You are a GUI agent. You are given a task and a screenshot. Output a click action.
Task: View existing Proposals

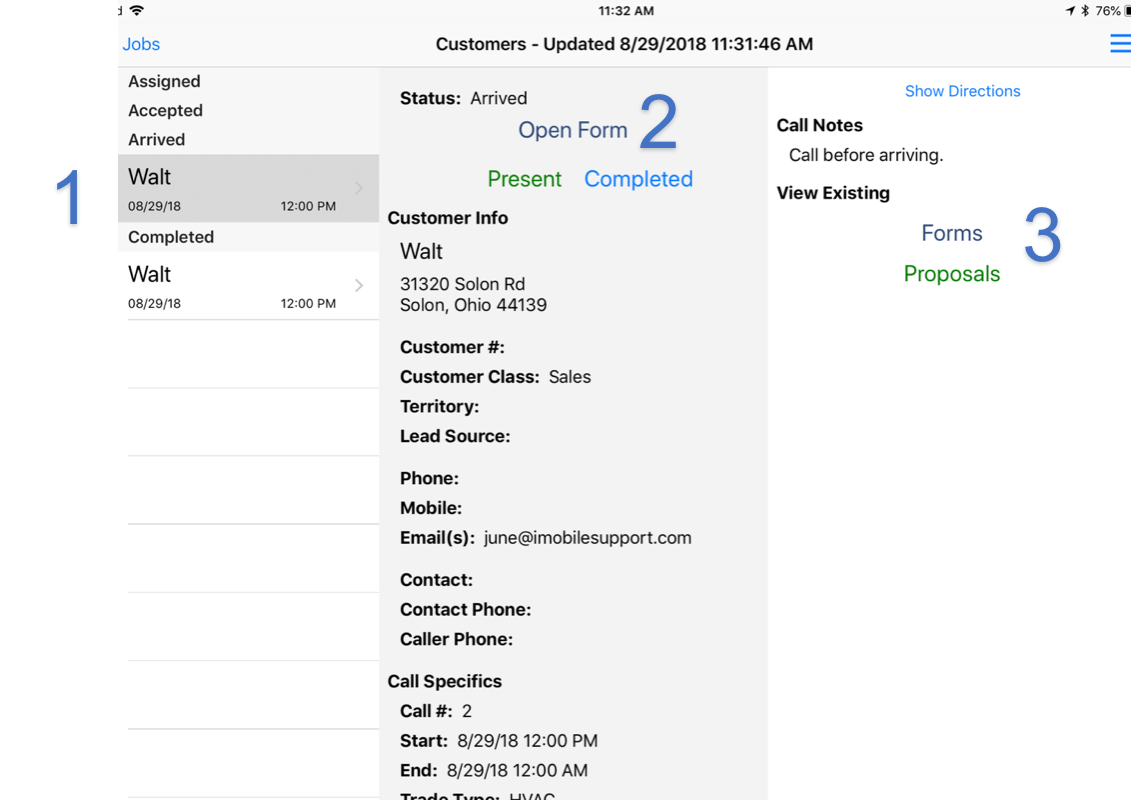(x=951, y=274)
